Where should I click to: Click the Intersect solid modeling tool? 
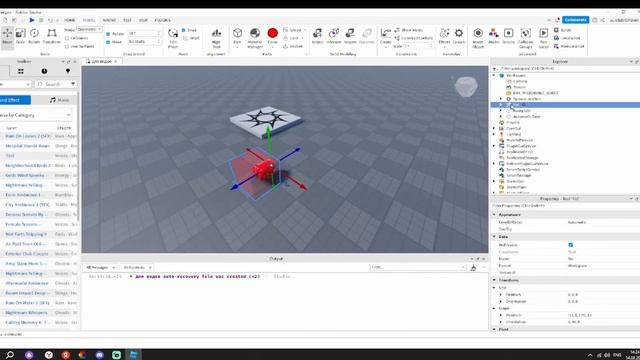(333, 36)
